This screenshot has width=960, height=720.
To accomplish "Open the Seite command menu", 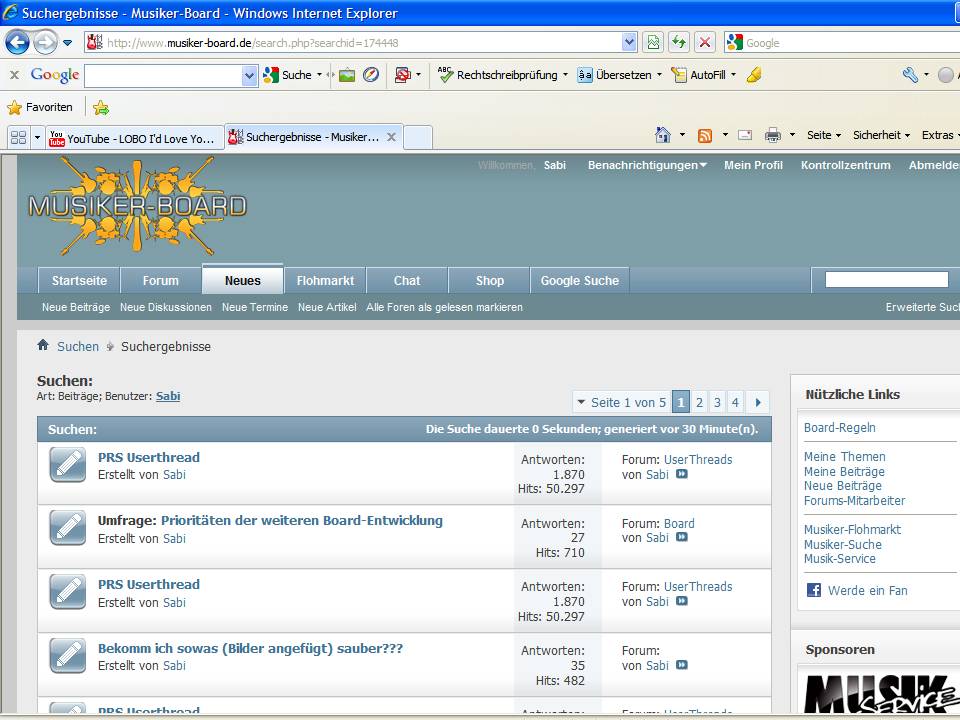I will click(x=823, y=135).
